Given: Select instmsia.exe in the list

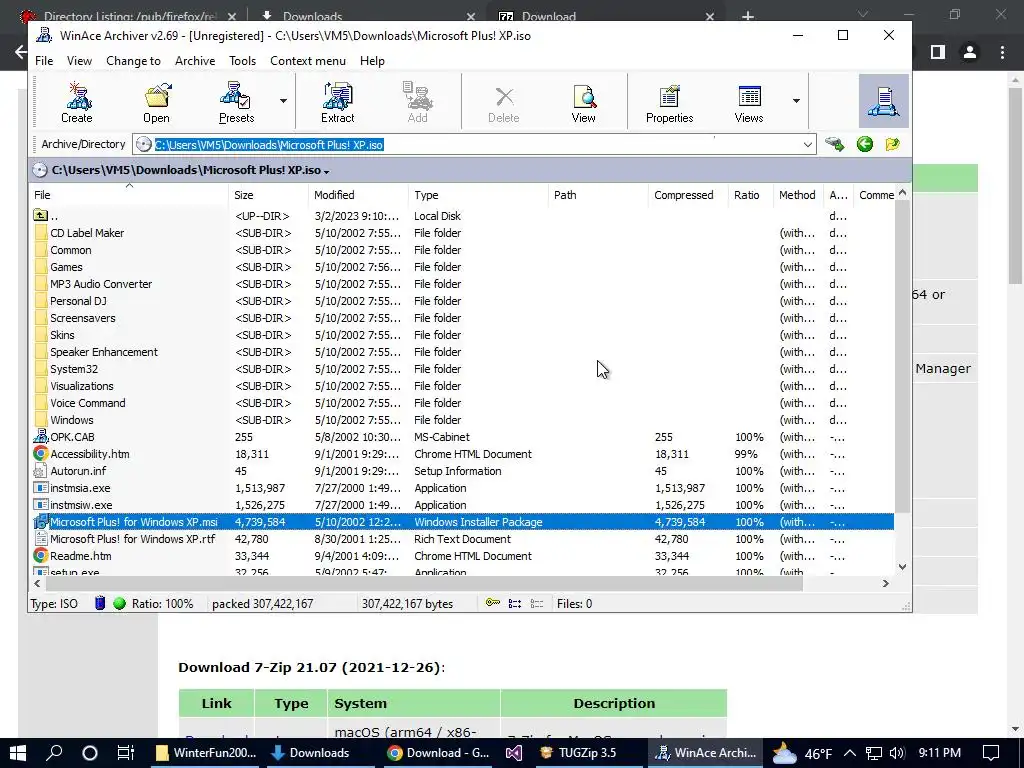Looking at the screenshot, I should tap(462, 487).
